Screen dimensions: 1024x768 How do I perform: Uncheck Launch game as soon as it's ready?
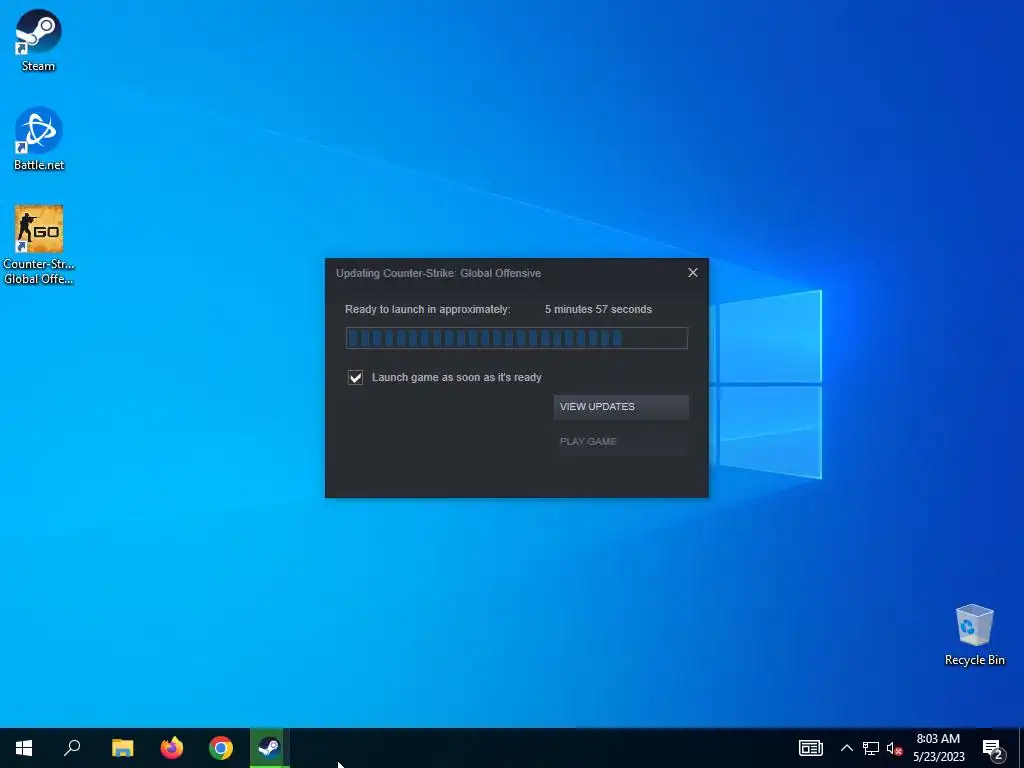coord(355,377)
